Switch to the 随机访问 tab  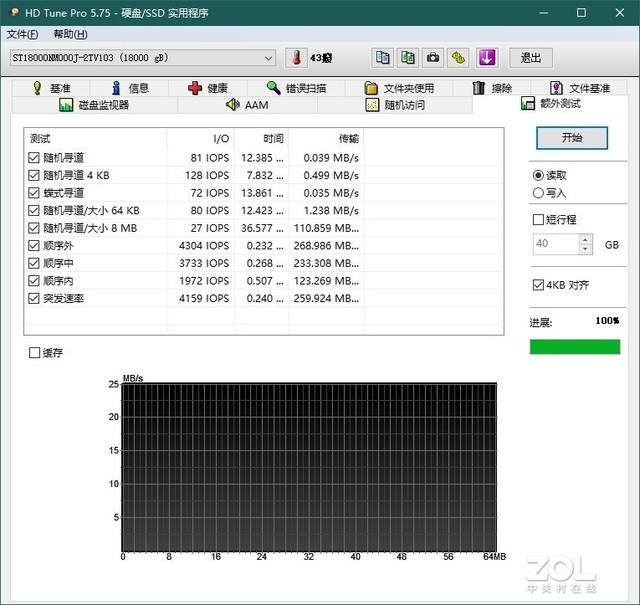[395, 105]
